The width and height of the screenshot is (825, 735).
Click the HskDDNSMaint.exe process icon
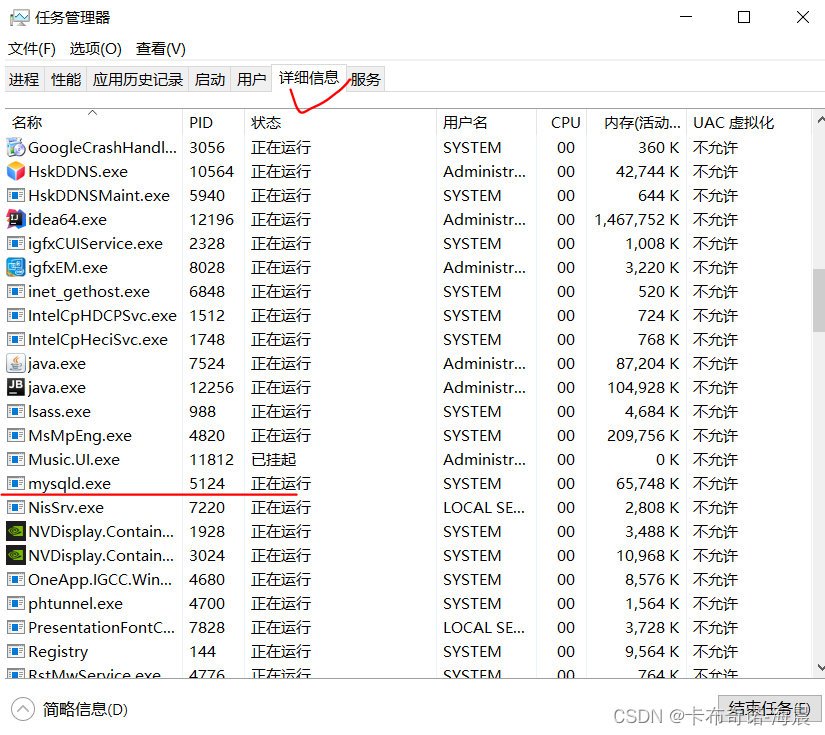(x=16, y=196)
